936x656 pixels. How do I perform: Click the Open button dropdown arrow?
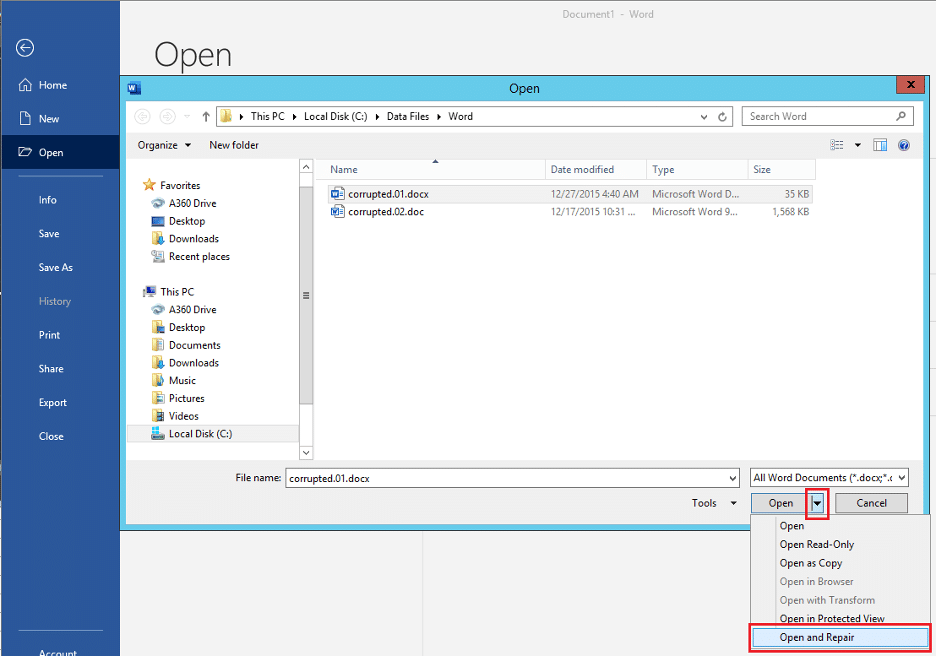817,503
